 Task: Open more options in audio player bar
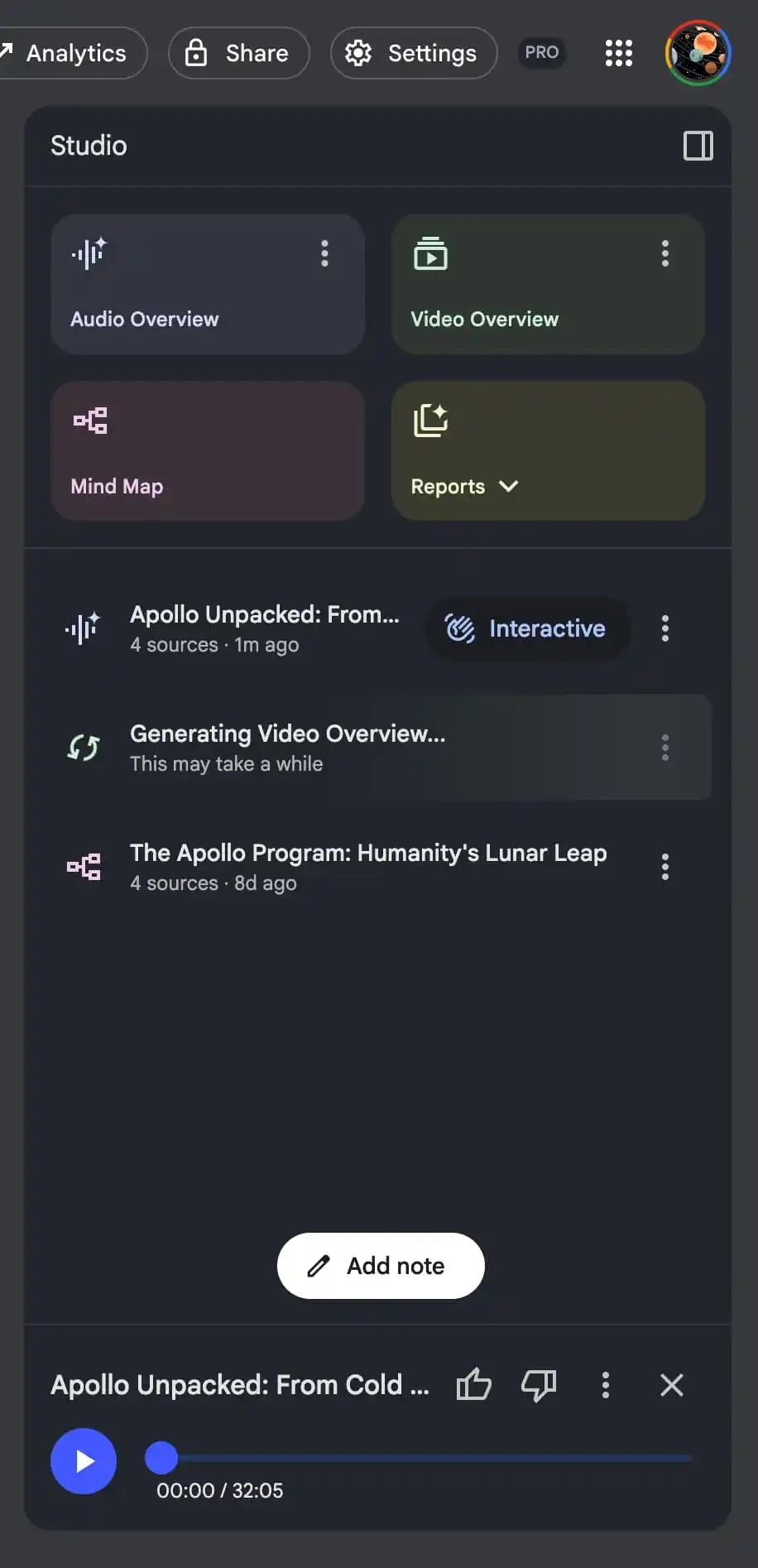click(606, 1384)
